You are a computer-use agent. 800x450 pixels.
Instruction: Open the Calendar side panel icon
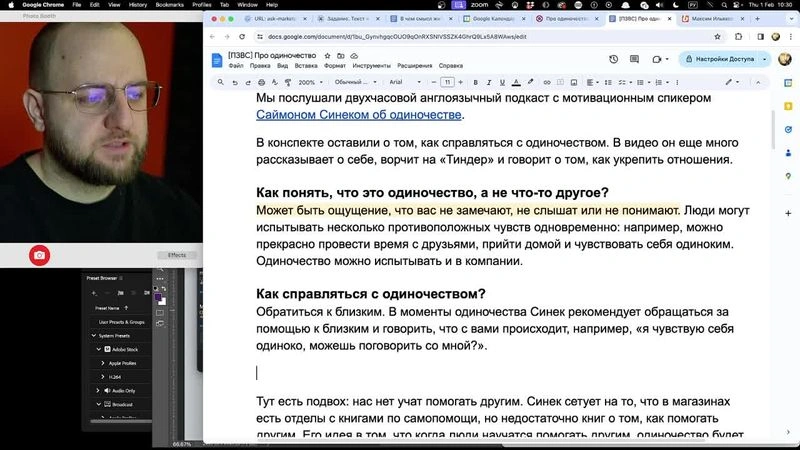pos(788,83)
